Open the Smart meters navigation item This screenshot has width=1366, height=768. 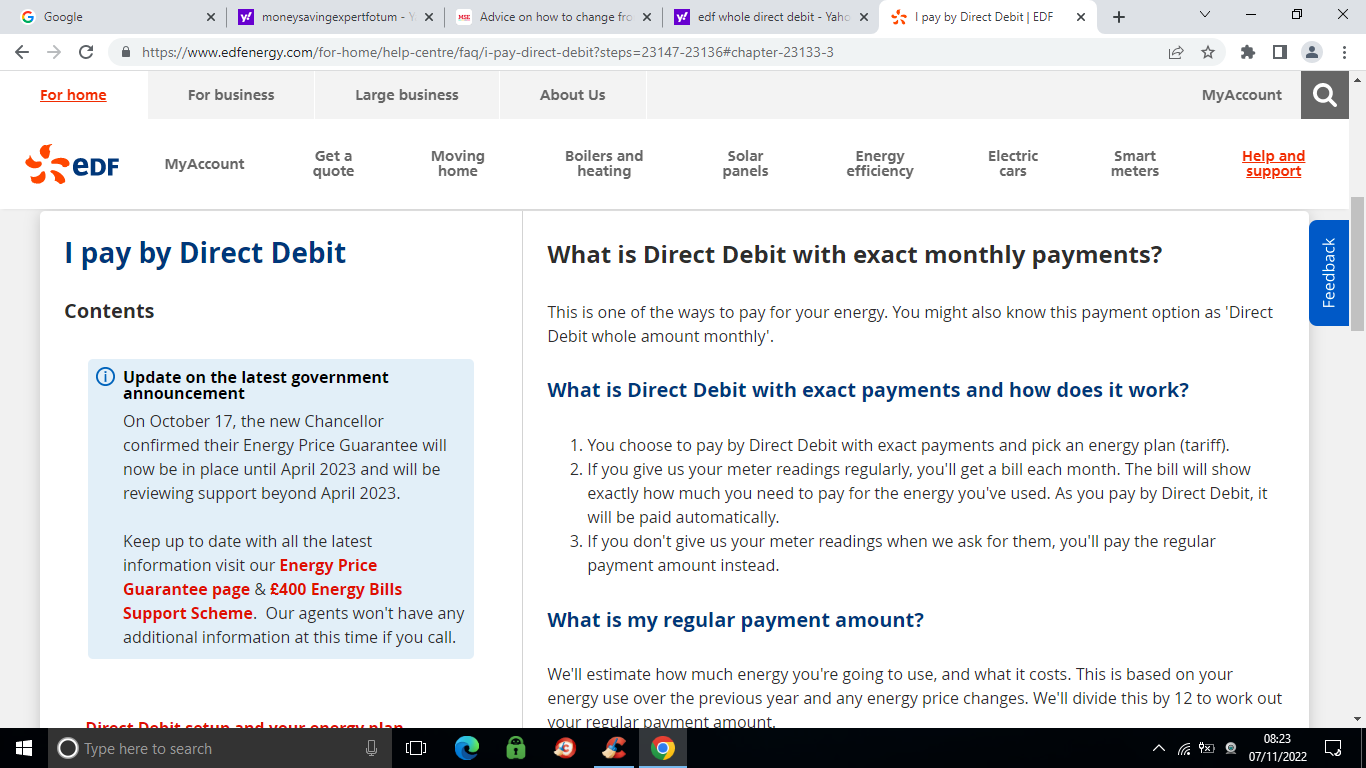click(1134, 164)
